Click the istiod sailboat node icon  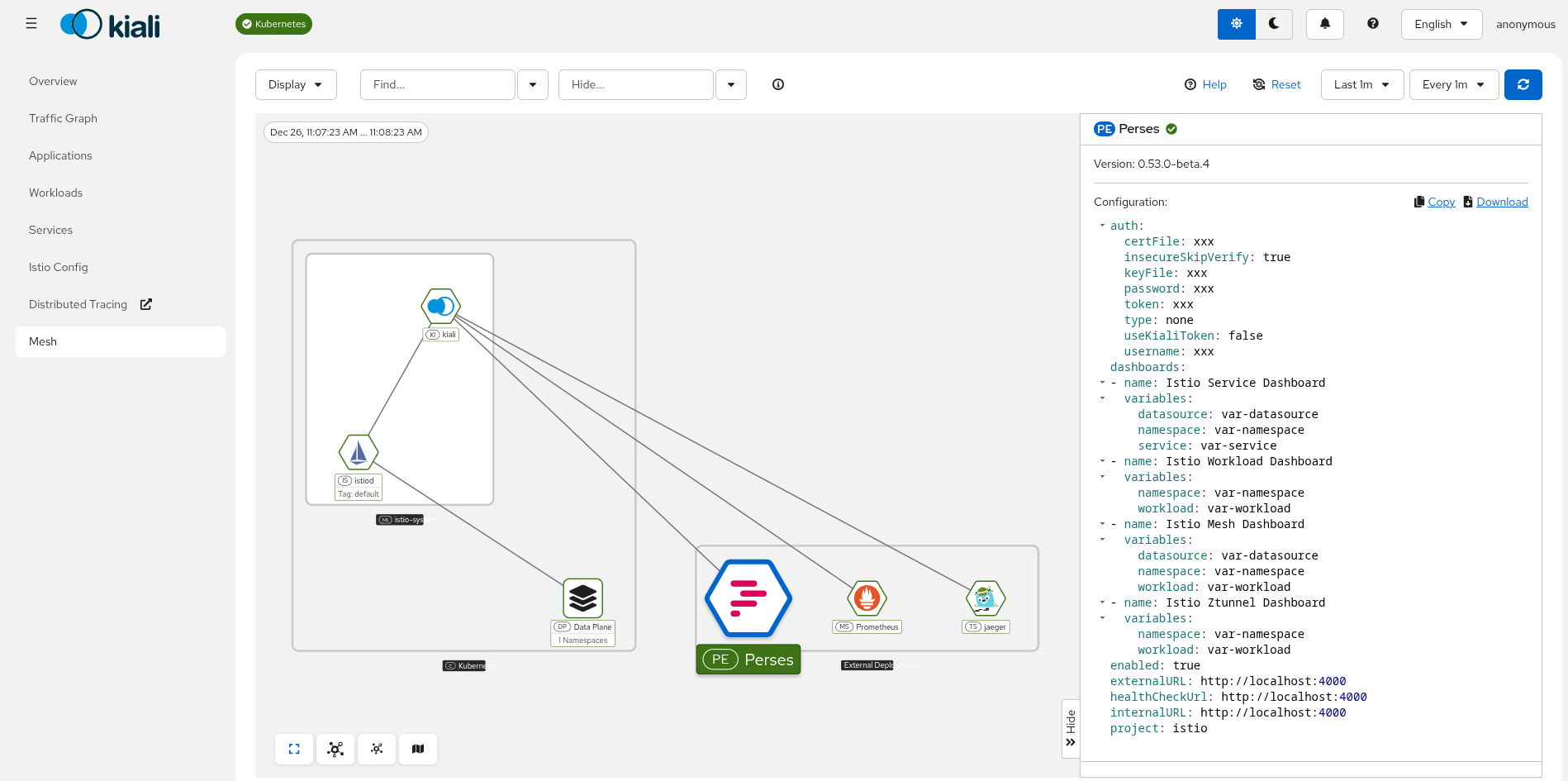click(359, 452)
